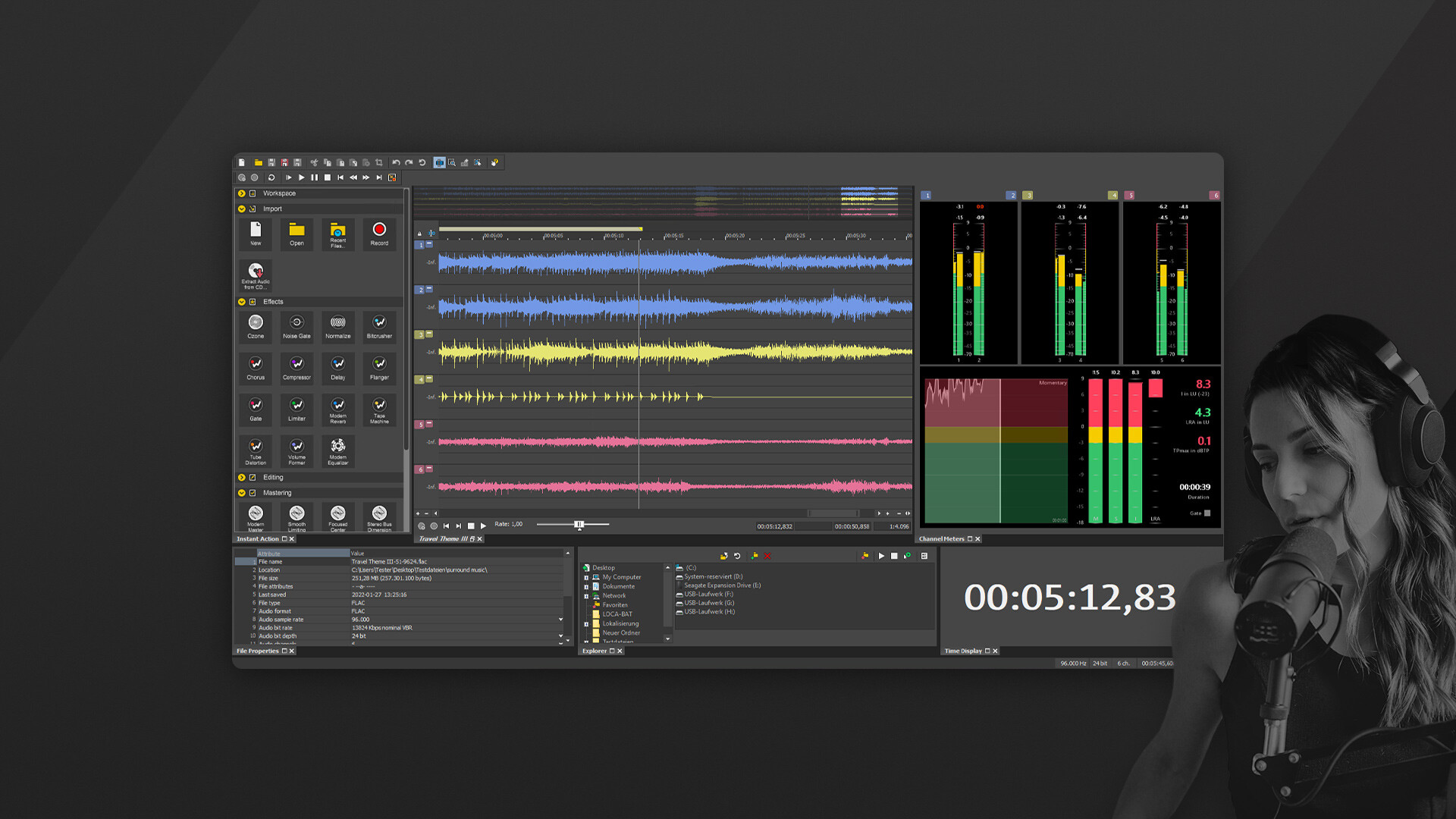Click the scissors Cut icon in the toolbar
Screen dimensions: 1456x819
(313, 162)
